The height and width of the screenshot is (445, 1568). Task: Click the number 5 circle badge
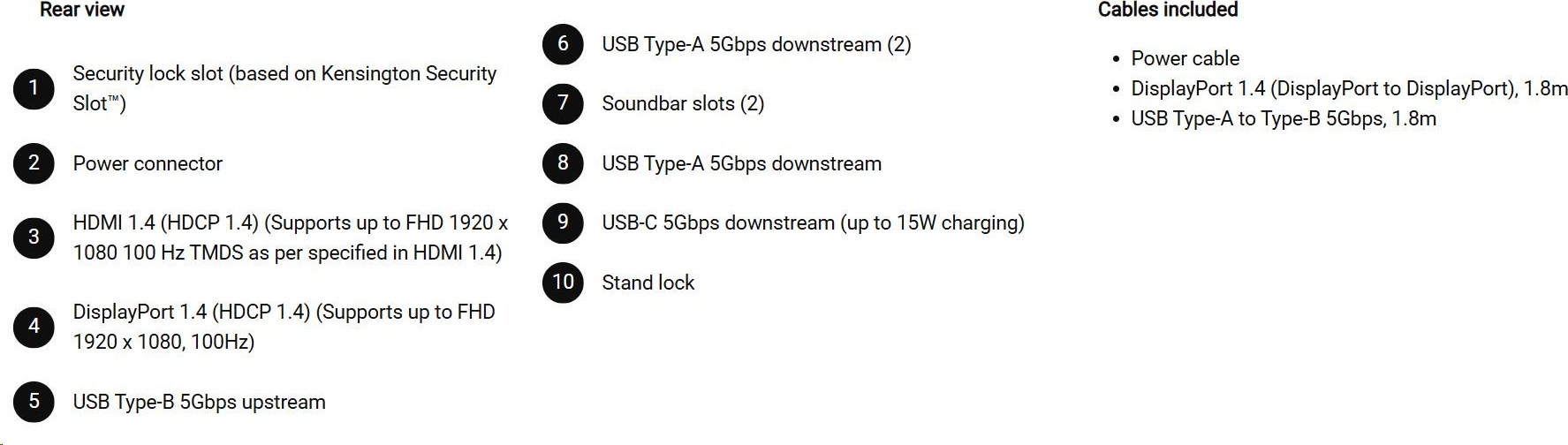tap(34, 402)
